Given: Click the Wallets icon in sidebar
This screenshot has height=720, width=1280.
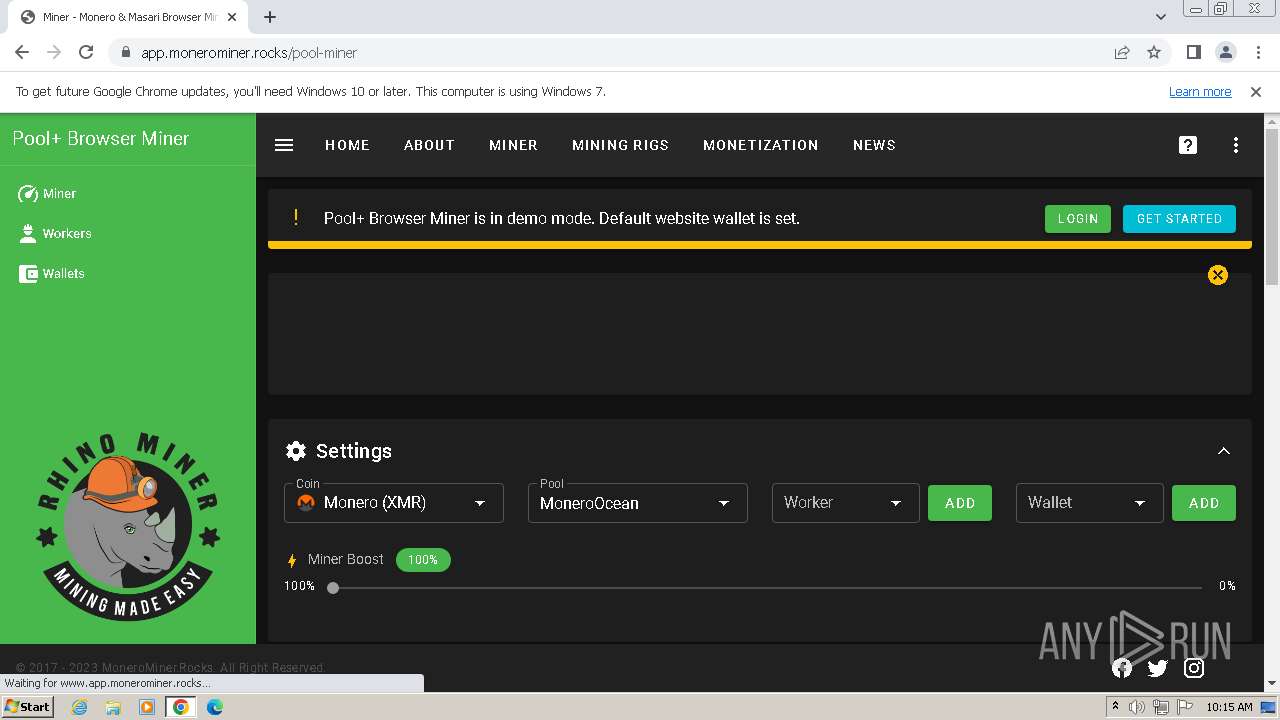Looking at the screenshot, I should point(28,273).
